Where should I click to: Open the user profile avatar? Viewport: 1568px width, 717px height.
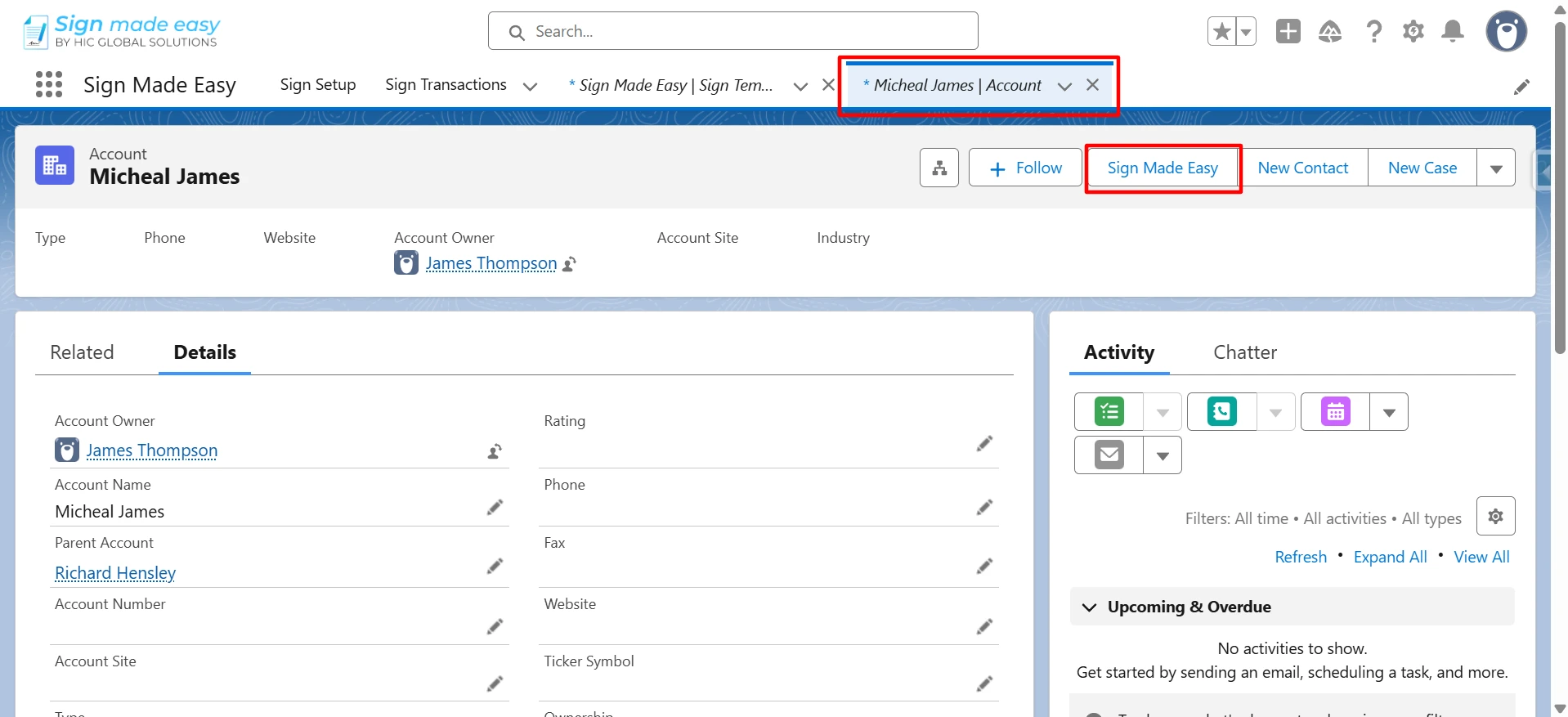point(1507,32)
